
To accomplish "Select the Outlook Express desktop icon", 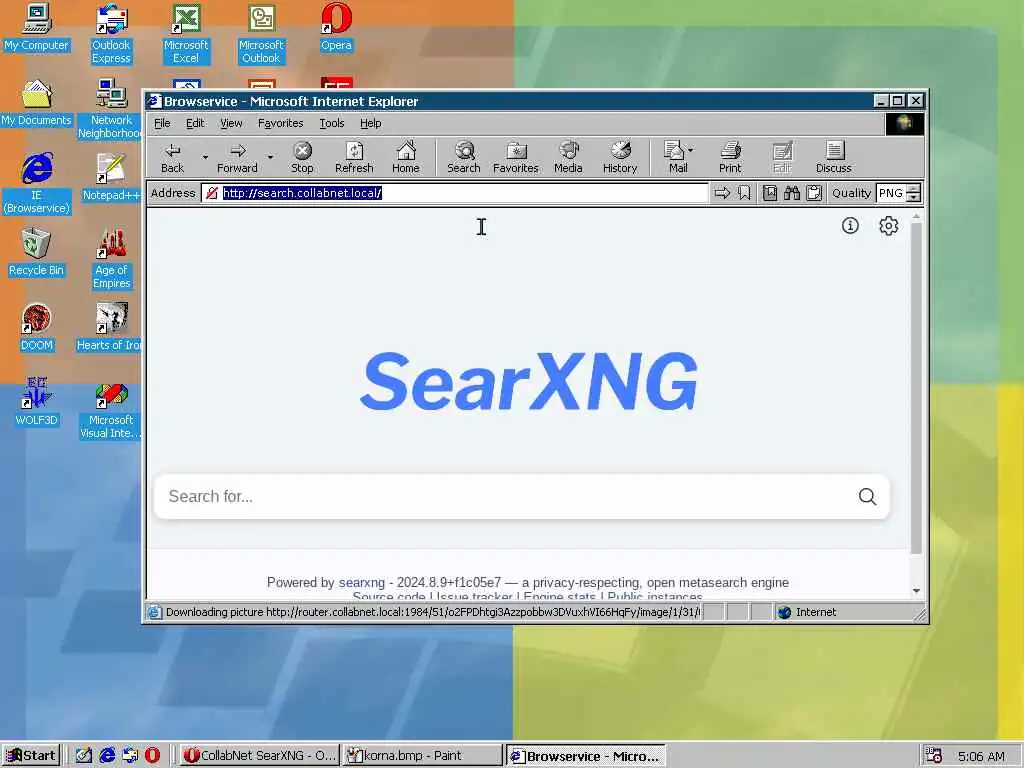I will 111,34.
